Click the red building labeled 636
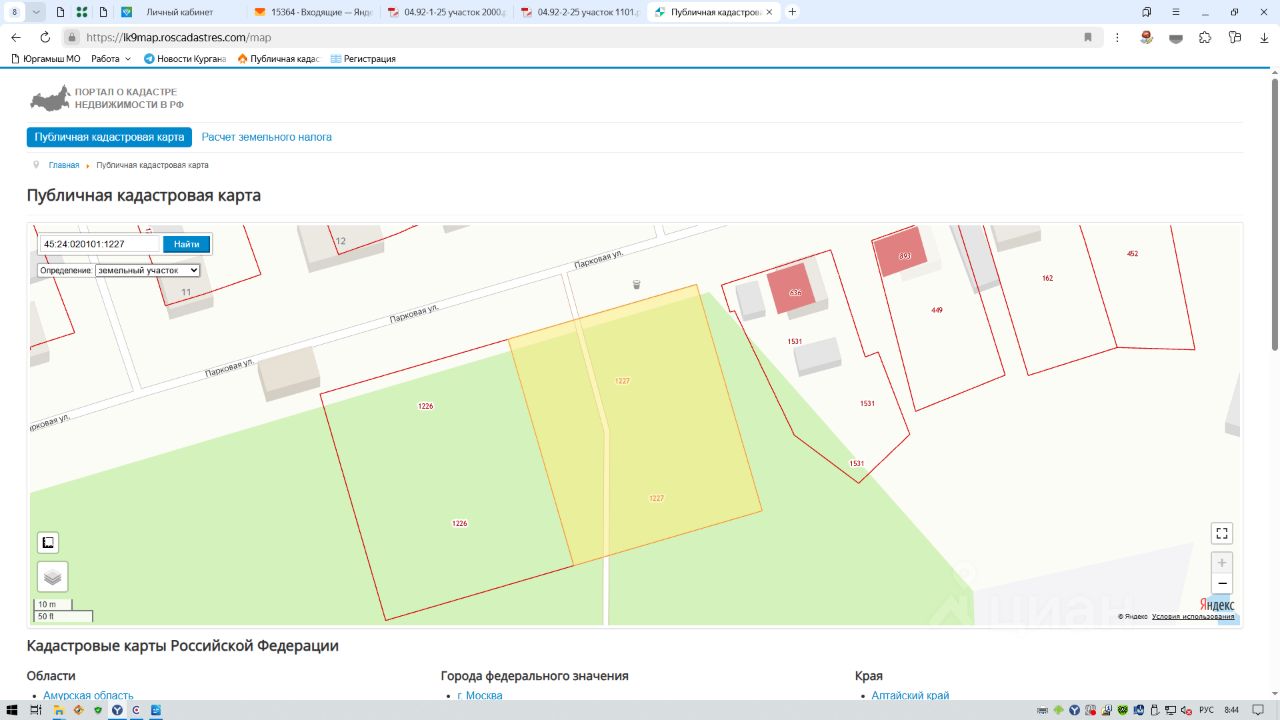This screenshot has height=720, width=1280. click(x=794, y=290)
